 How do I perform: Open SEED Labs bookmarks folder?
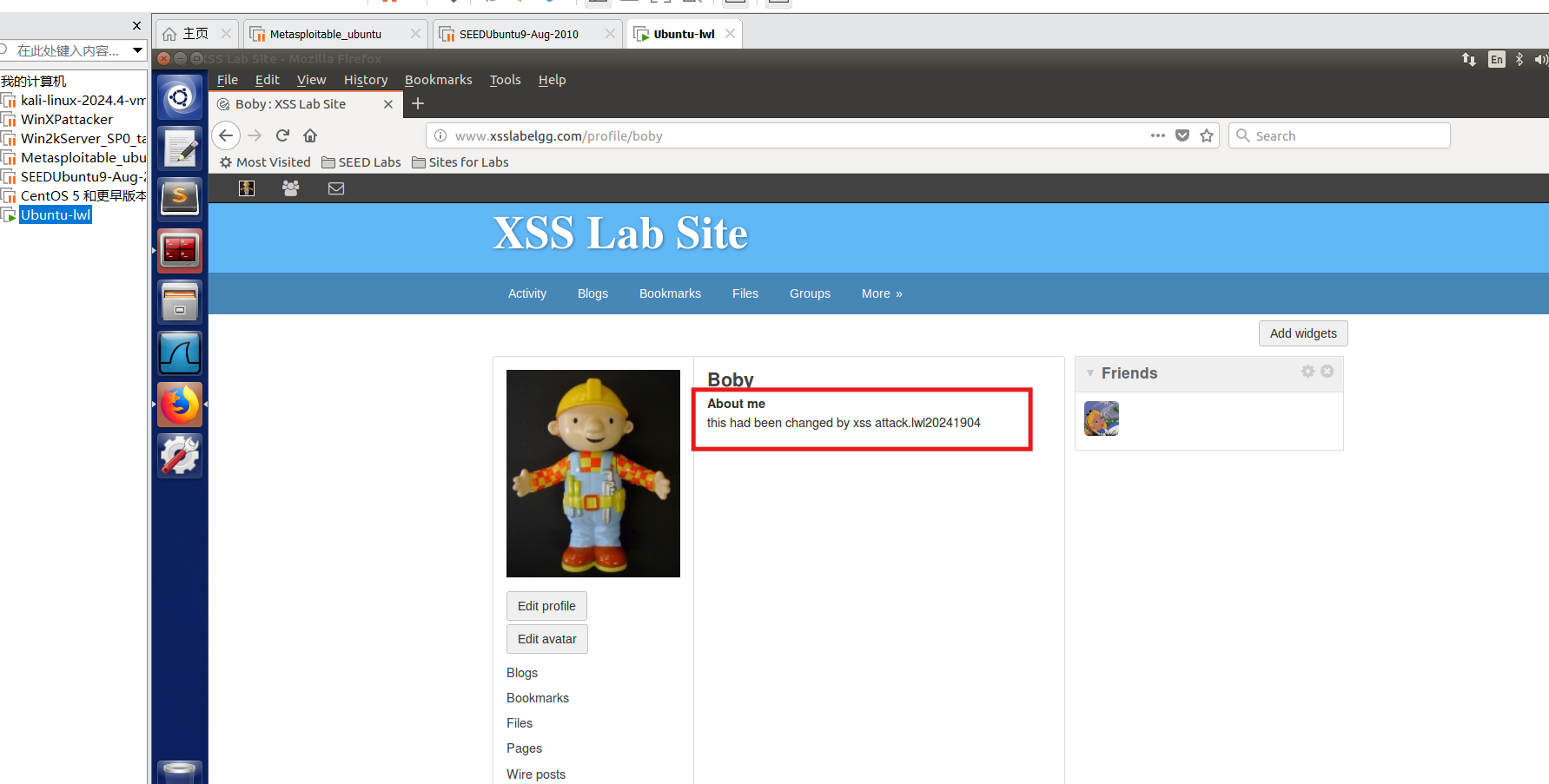tap(361, 162)
